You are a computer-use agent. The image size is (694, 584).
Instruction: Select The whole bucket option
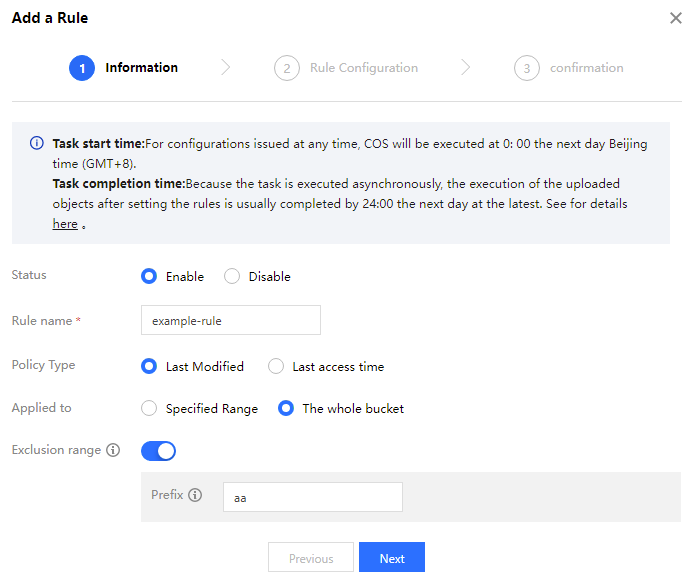286,408
